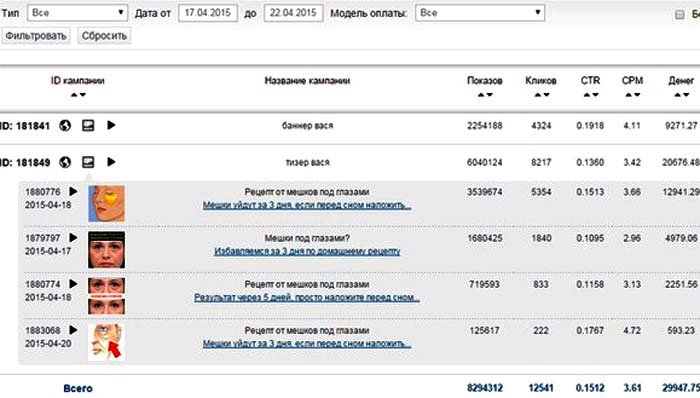The height and width of the screenshot is (398, 700).
Task: Open the Тип dropdown
Action: click(77, 13)
